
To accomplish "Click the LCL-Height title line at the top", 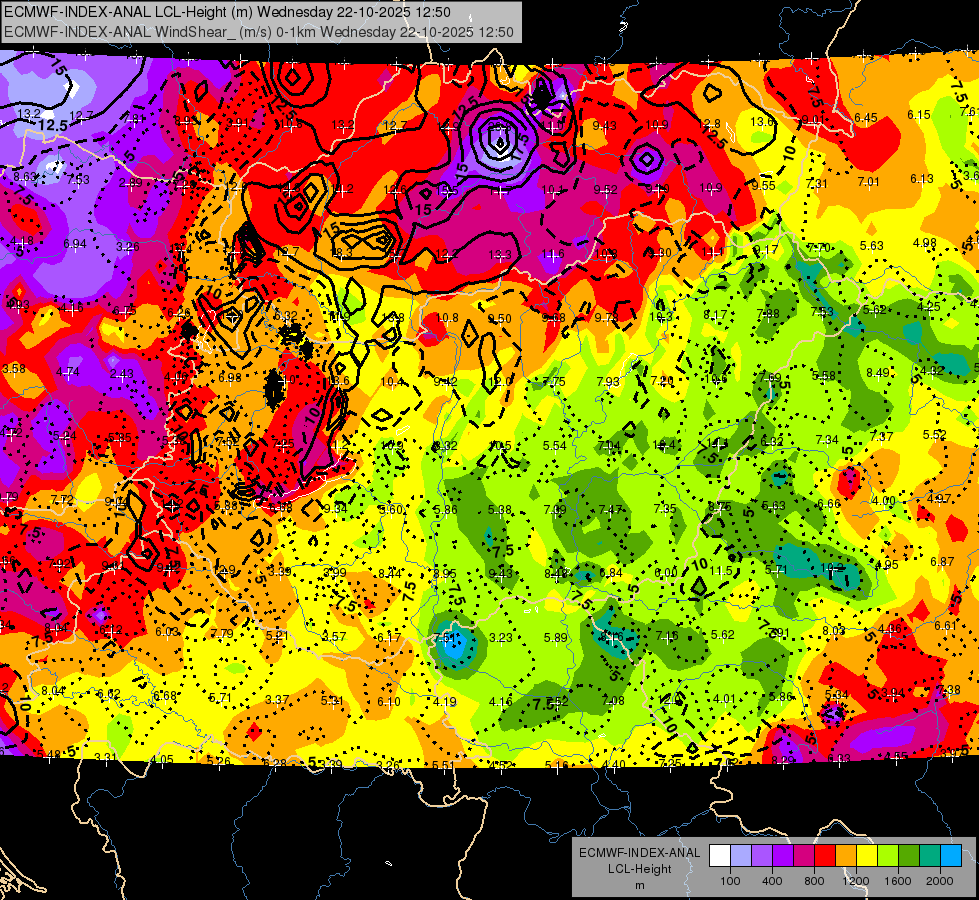I will 227,12.
